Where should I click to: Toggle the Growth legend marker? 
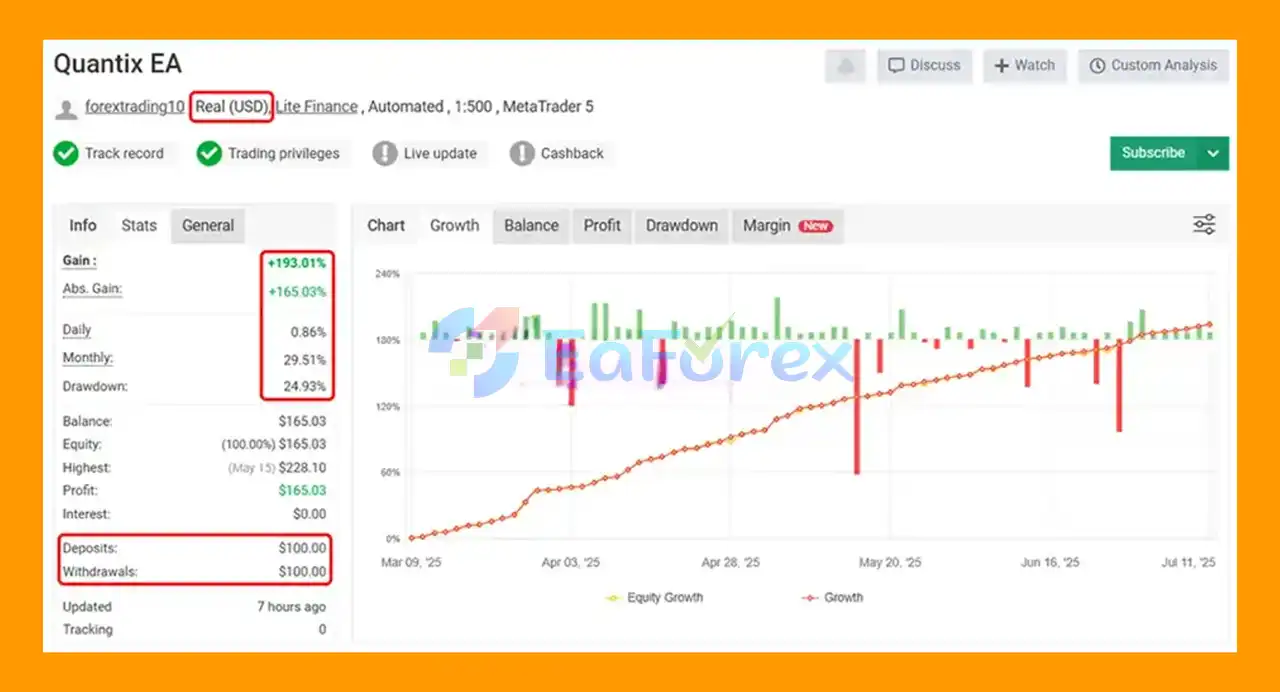coord(809,598)
